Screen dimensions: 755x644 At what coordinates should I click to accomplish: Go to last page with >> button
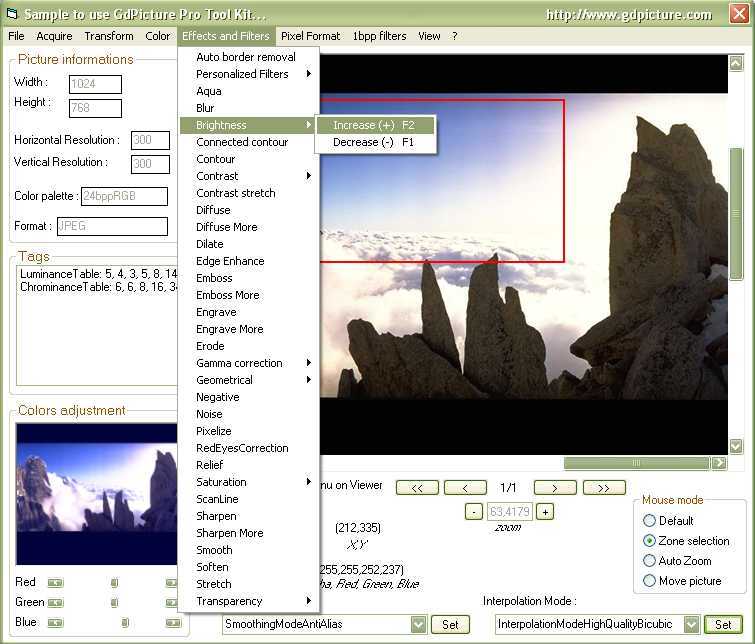(x=604, y=488)
